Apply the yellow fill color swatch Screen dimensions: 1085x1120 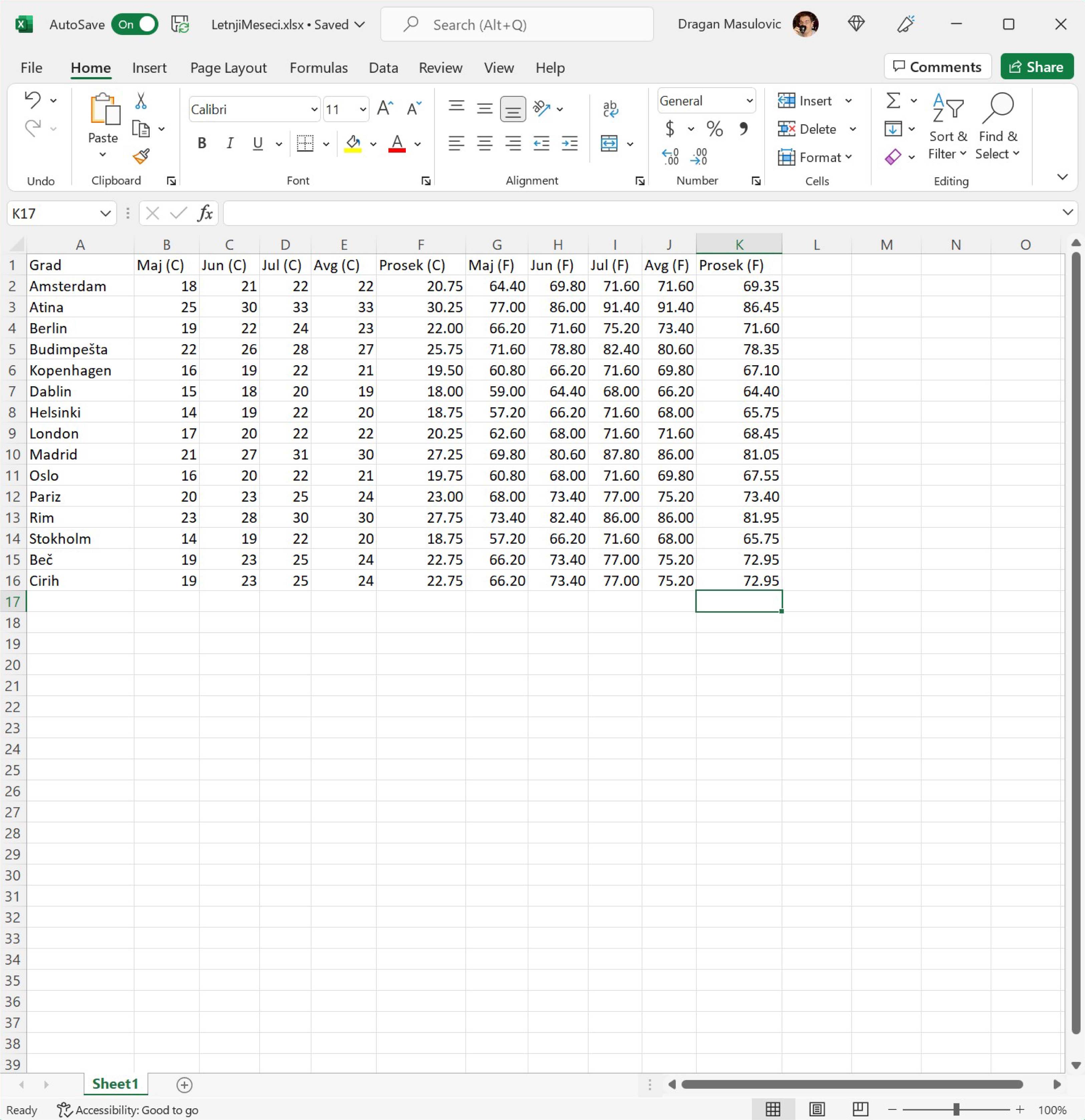click(352, 144)
